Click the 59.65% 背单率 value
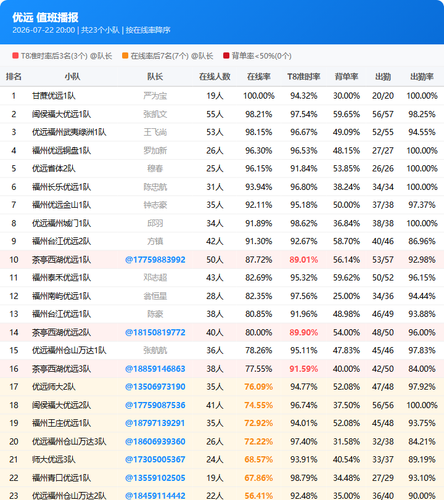This screenshot has width=444, height=500. pos(346,114)
